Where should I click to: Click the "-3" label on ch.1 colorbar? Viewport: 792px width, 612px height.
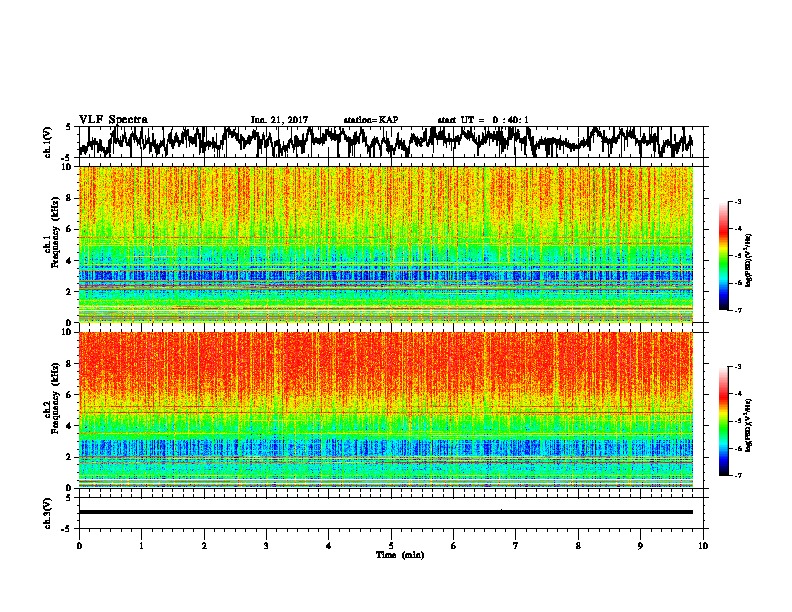[x=738, y=202]
